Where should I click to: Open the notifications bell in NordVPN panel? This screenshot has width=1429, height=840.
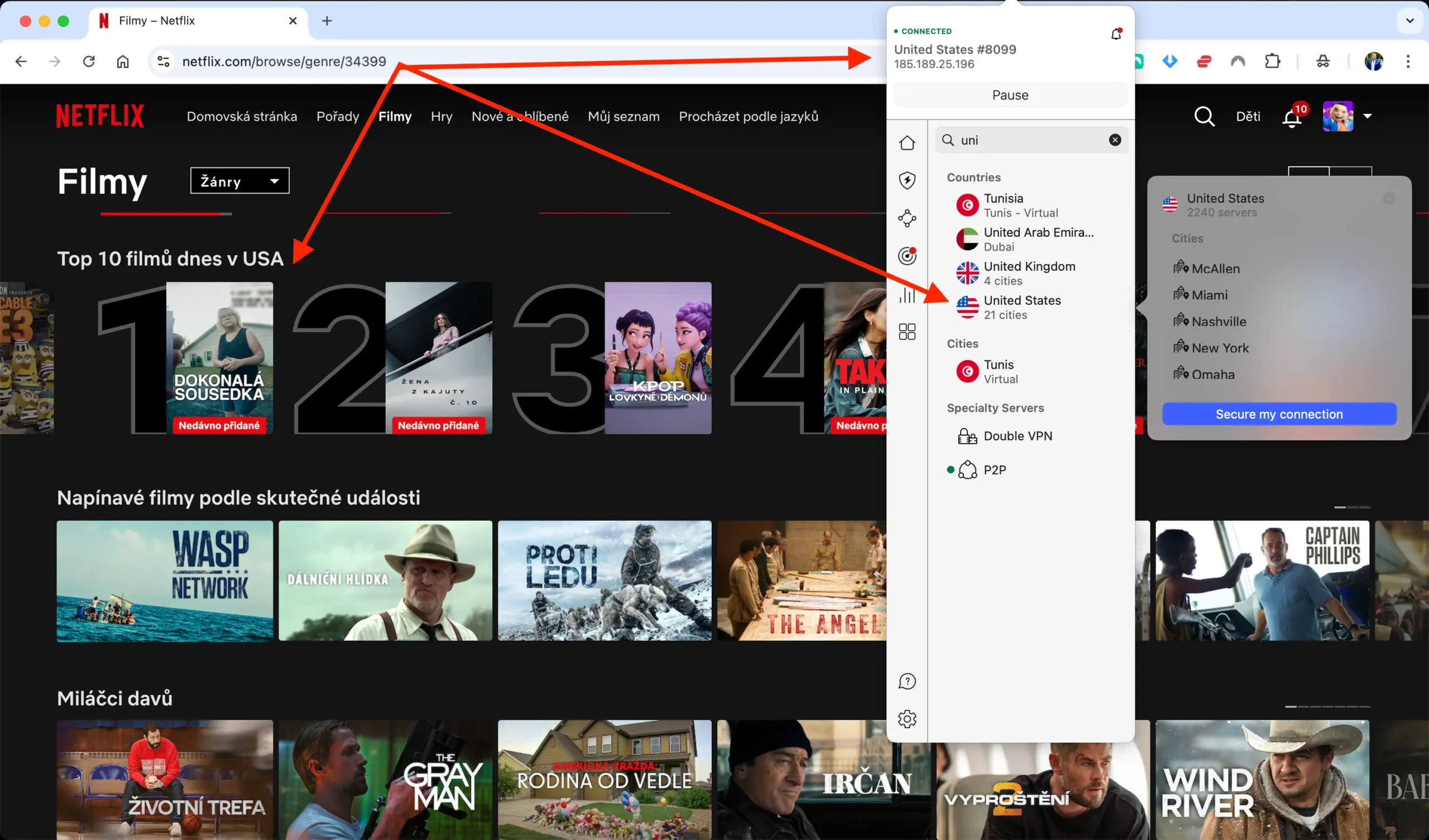point(1115,33)
